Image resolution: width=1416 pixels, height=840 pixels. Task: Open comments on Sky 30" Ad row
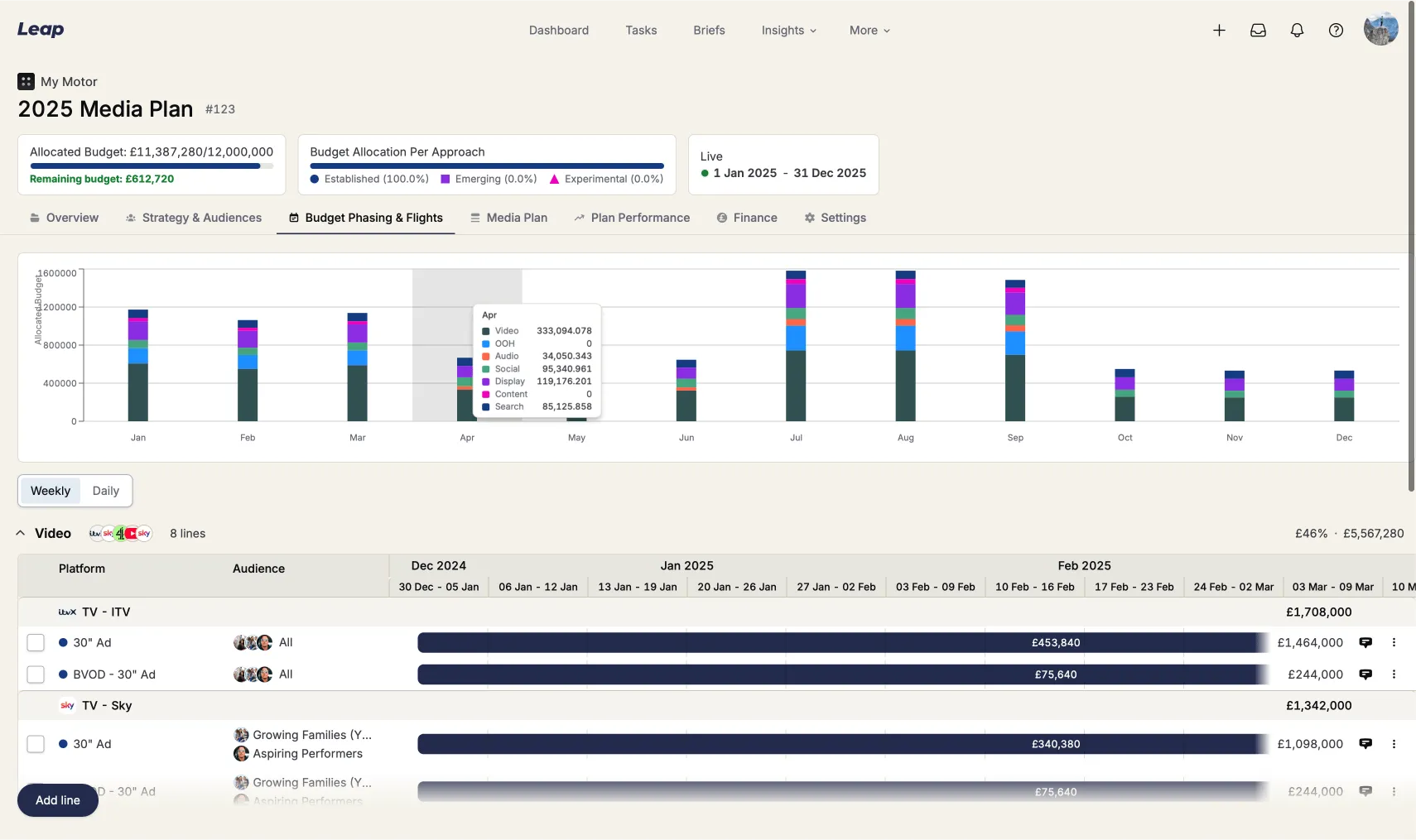click(x=1365, y=744)
